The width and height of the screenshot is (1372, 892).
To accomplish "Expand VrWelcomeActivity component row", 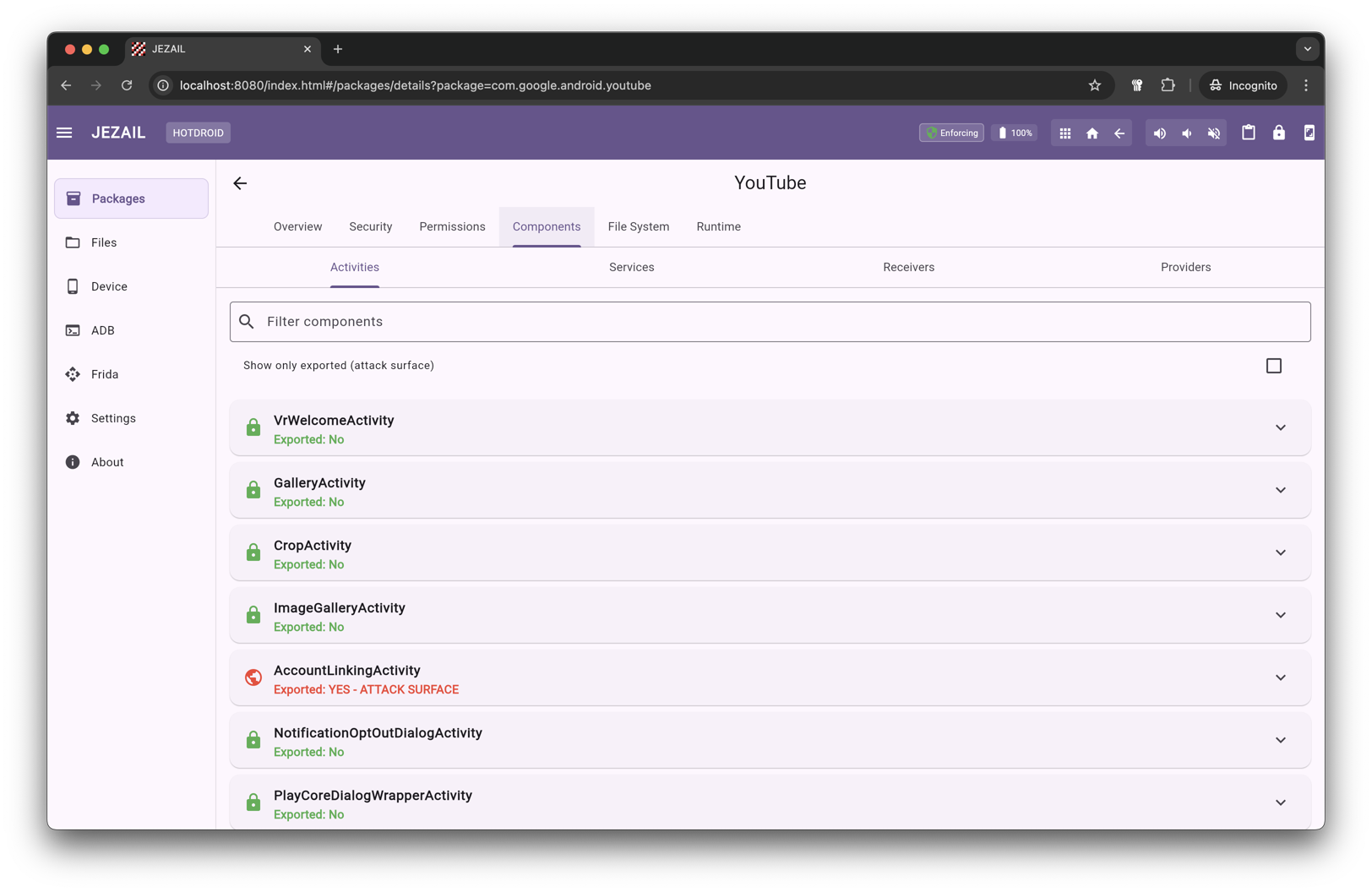I will coord(1280,427).
